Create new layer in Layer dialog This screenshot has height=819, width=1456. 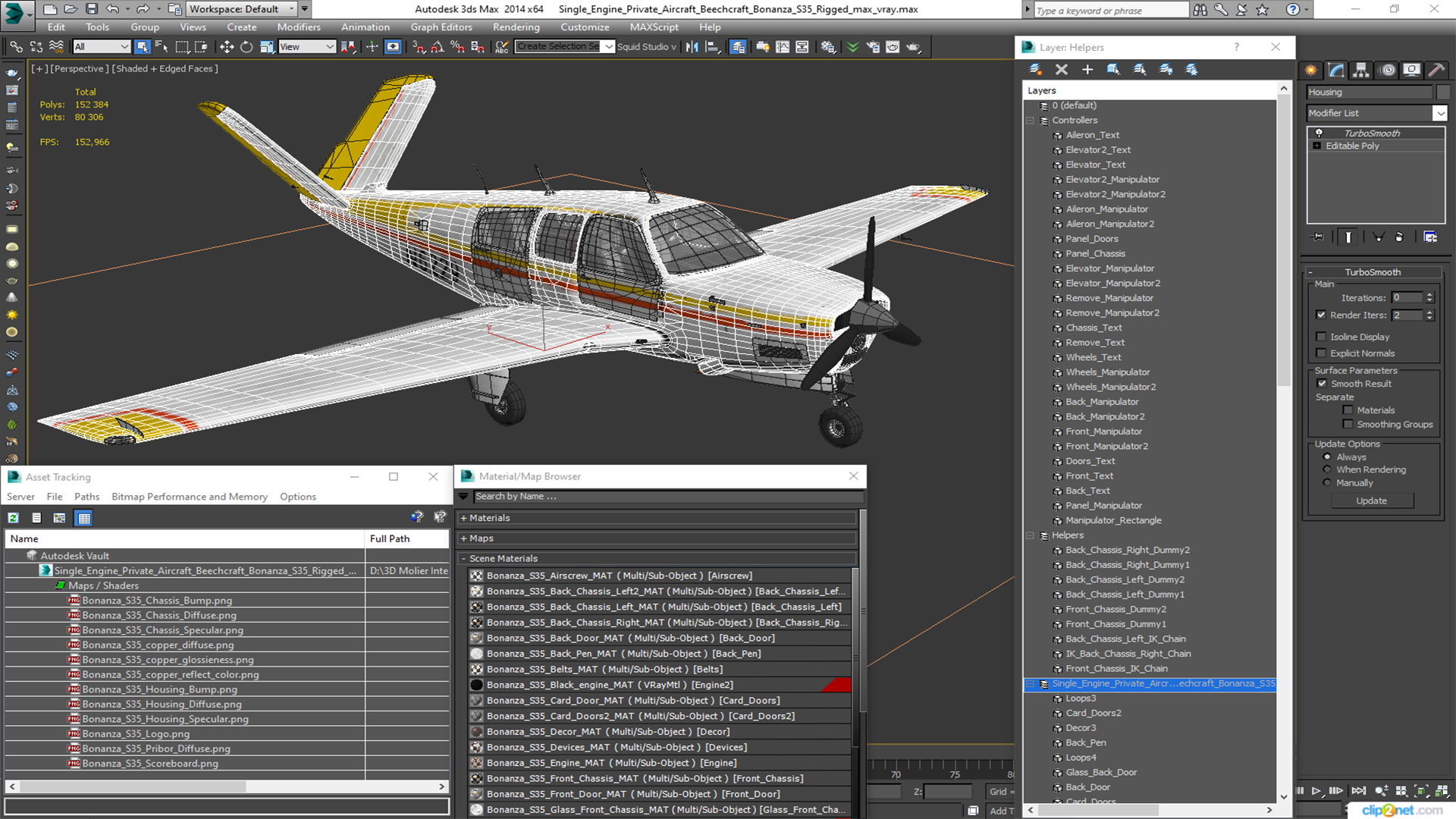pos(1035,69)
